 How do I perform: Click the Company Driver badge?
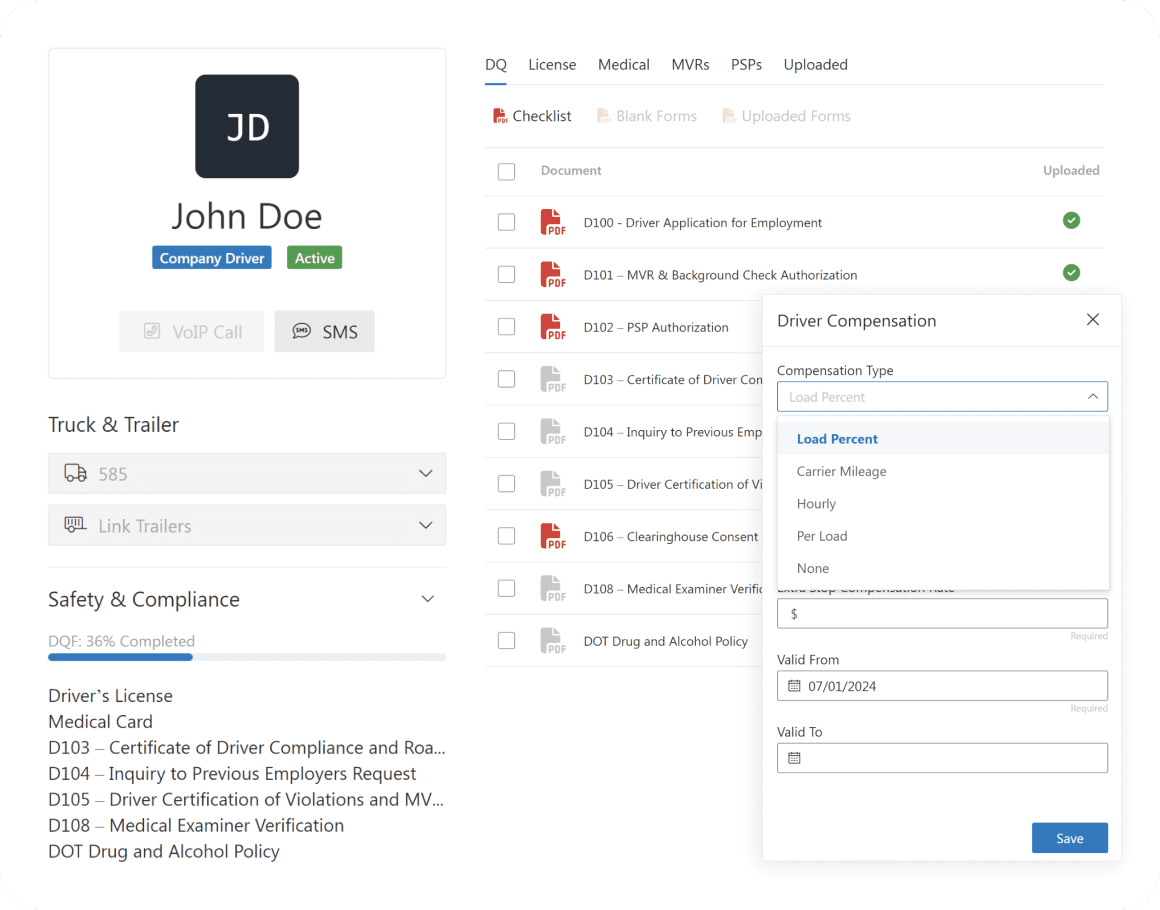pyautogui.click(x=212, y=258)
